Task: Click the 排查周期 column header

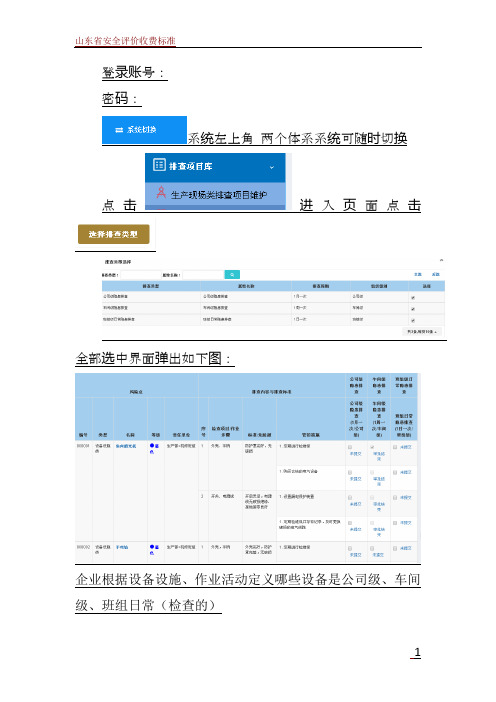Action: [x=321, y=286]
